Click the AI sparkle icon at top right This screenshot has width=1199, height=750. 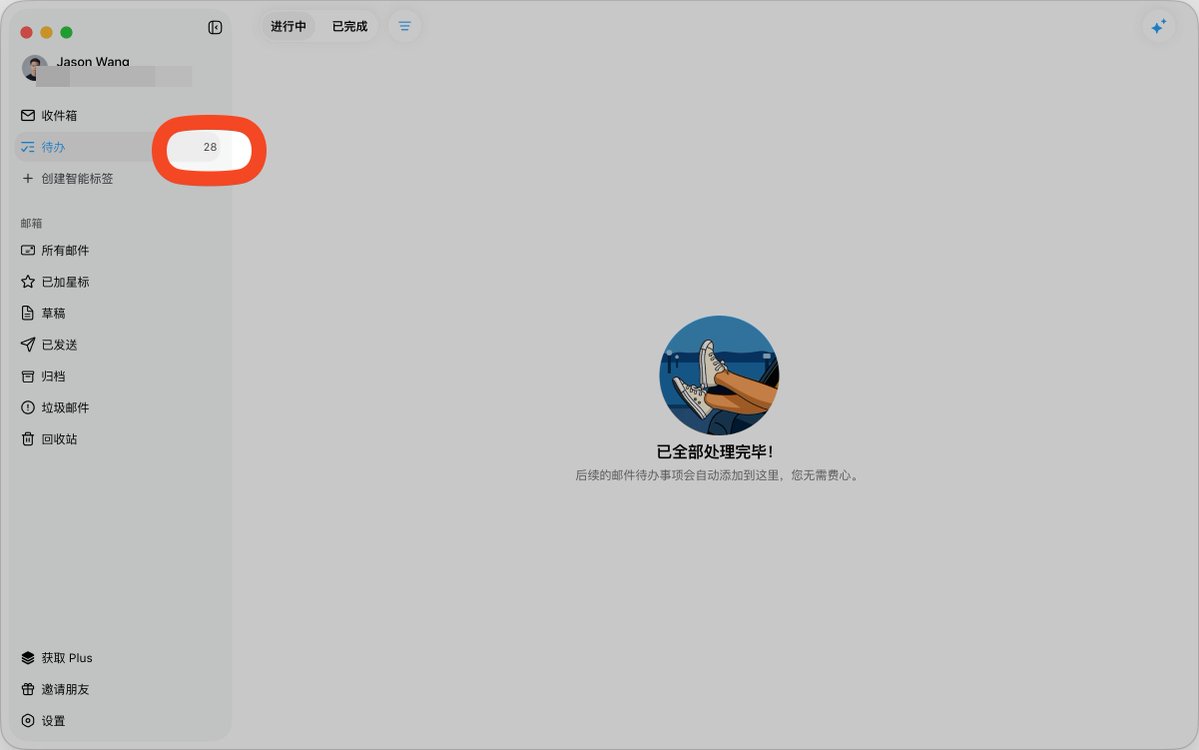tap(1158, 27)
